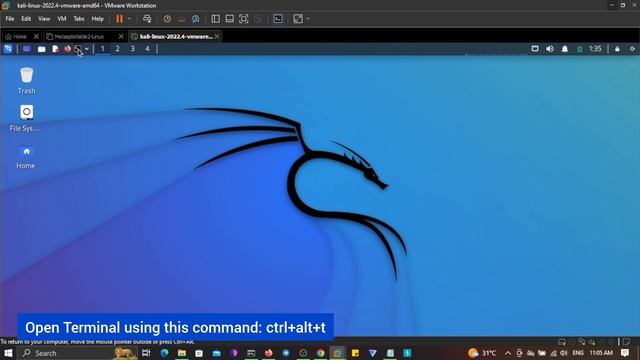Click the Kali show desktop panel icon
640x360 pixels.
(x=27, y=49)
